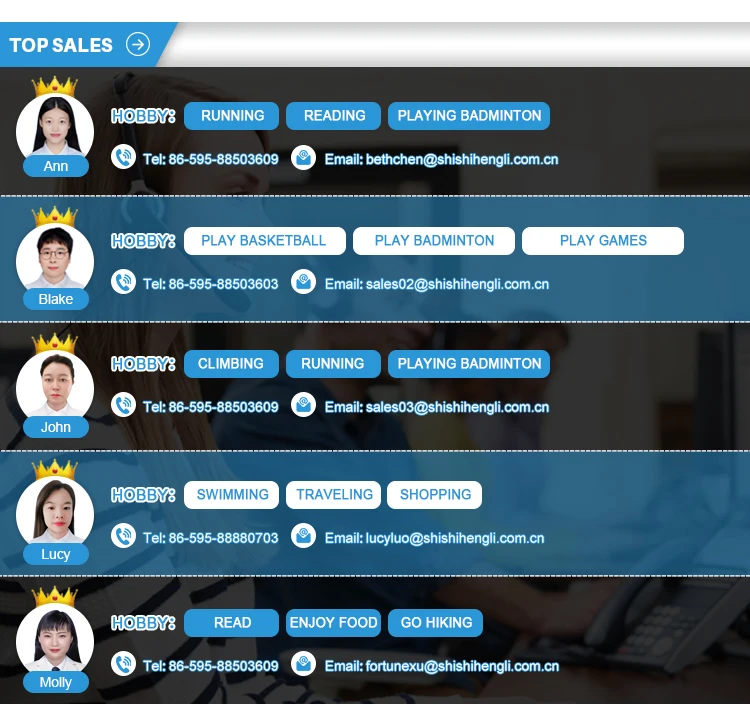Click Molly's Tel: 86-595-88503609
The image size is (750, 705).
(210, 666)
